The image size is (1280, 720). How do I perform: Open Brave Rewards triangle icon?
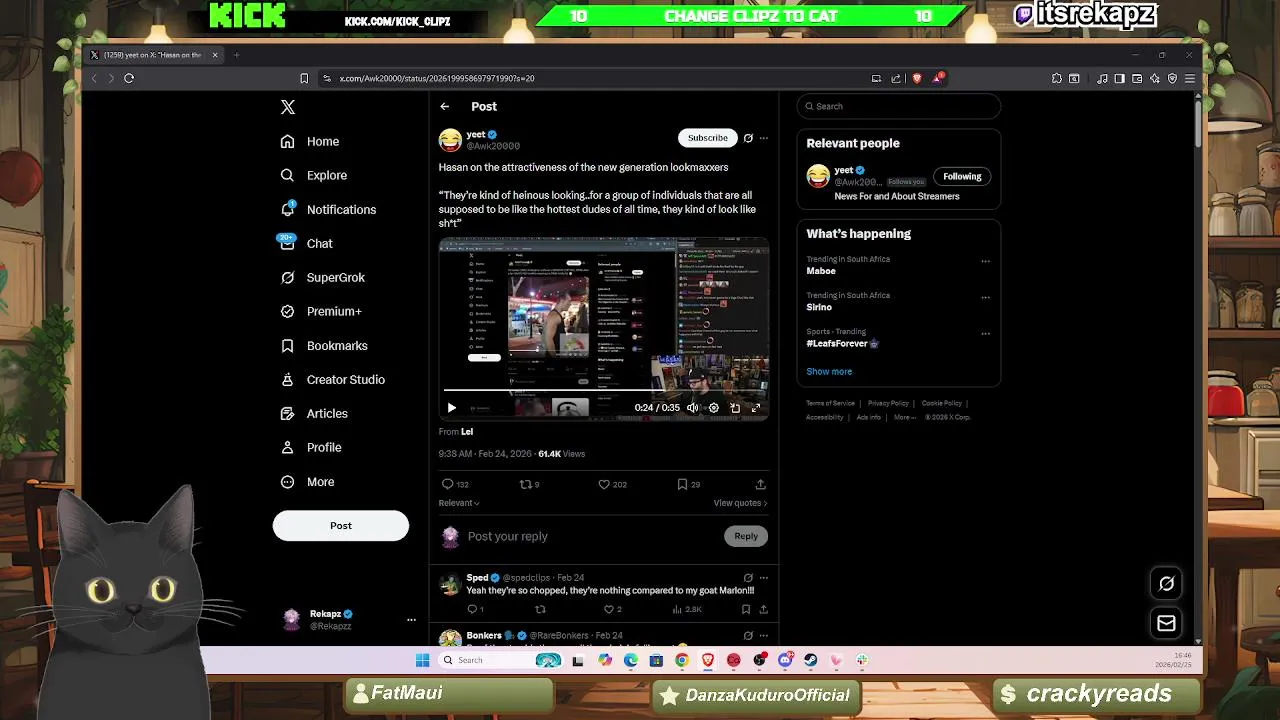point(937,78)
